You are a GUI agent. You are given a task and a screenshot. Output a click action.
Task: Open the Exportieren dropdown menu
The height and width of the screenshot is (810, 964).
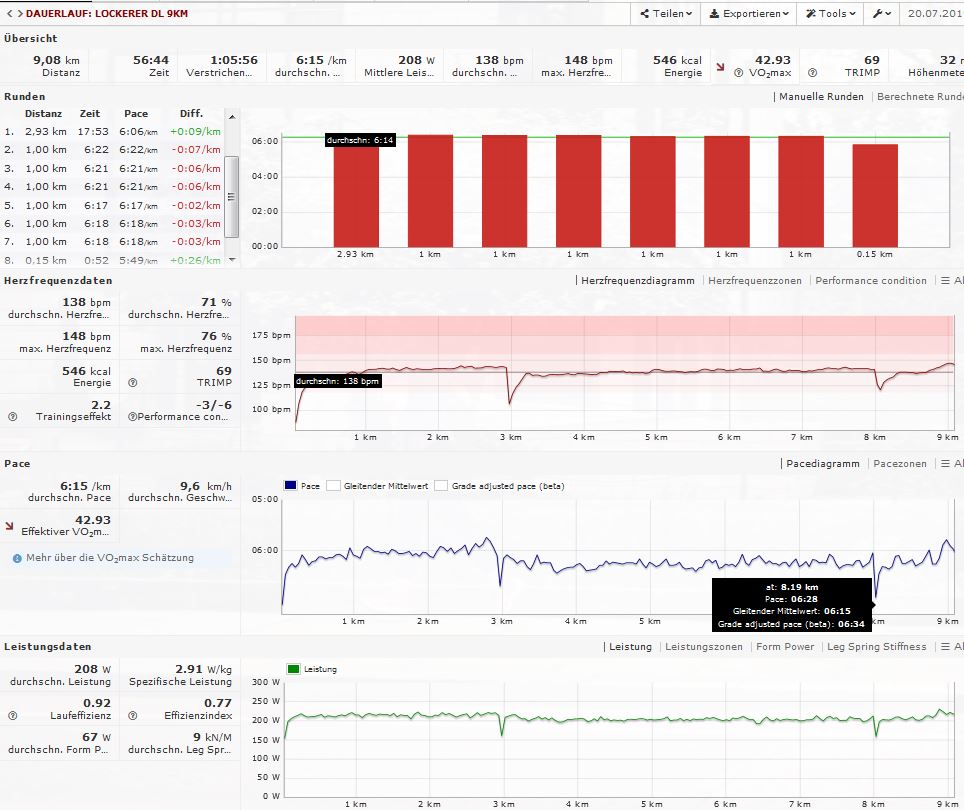pos(748,14)
